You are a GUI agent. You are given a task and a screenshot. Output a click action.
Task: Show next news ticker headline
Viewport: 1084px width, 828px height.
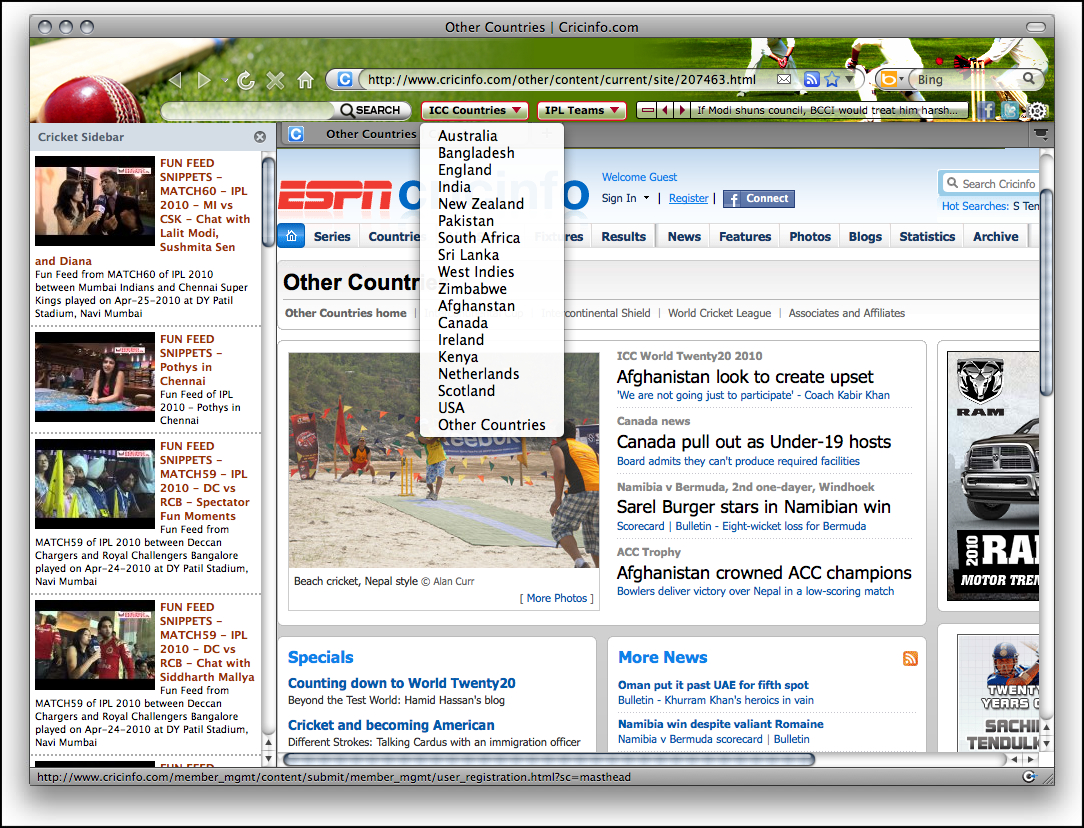coord(682,110)
